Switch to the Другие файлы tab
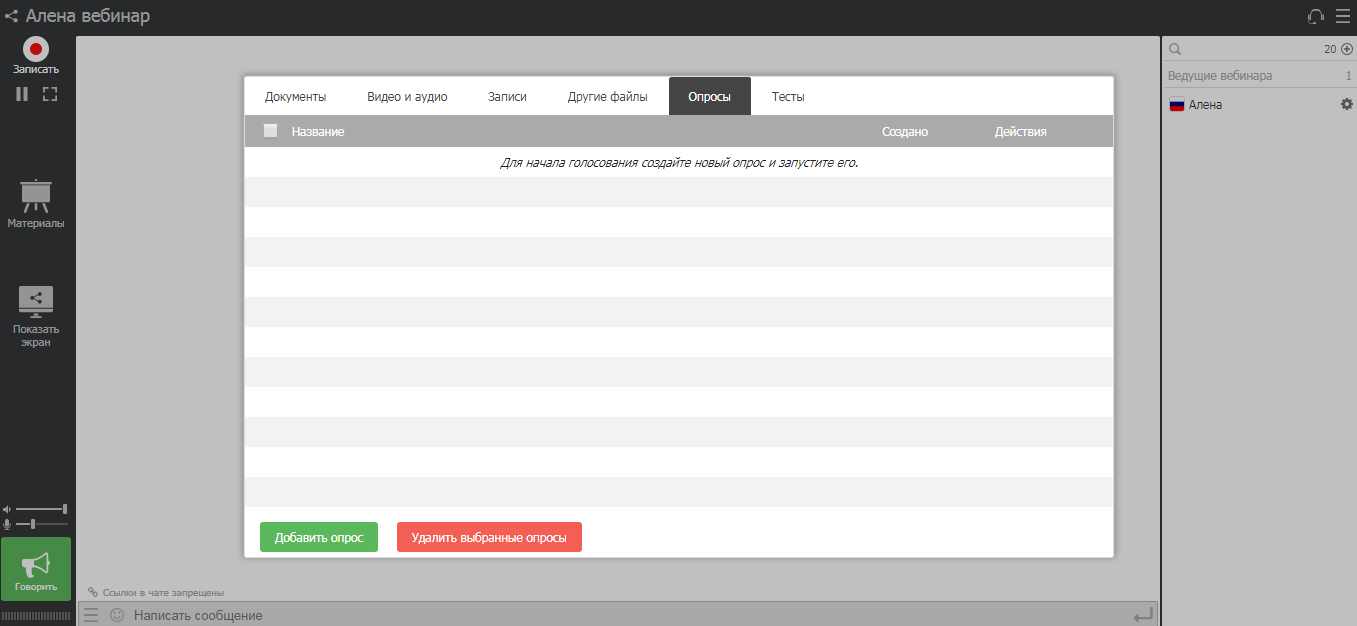The height and width of the screenshot is (626, 1357). pos(607,96)
